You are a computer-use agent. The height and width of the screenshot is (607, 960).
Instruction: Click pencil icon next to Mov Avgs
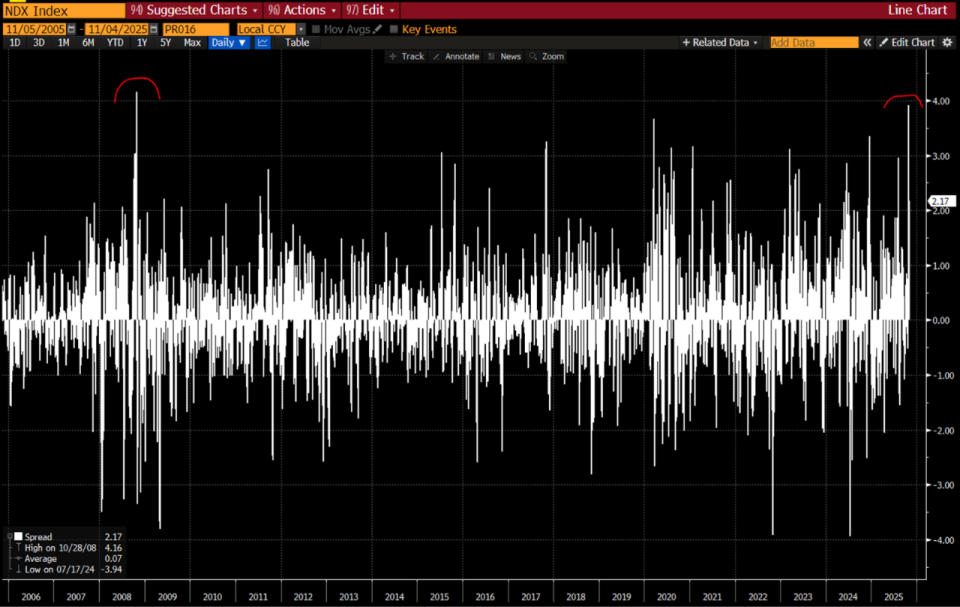pyautogui.click(x=378, y=29)
